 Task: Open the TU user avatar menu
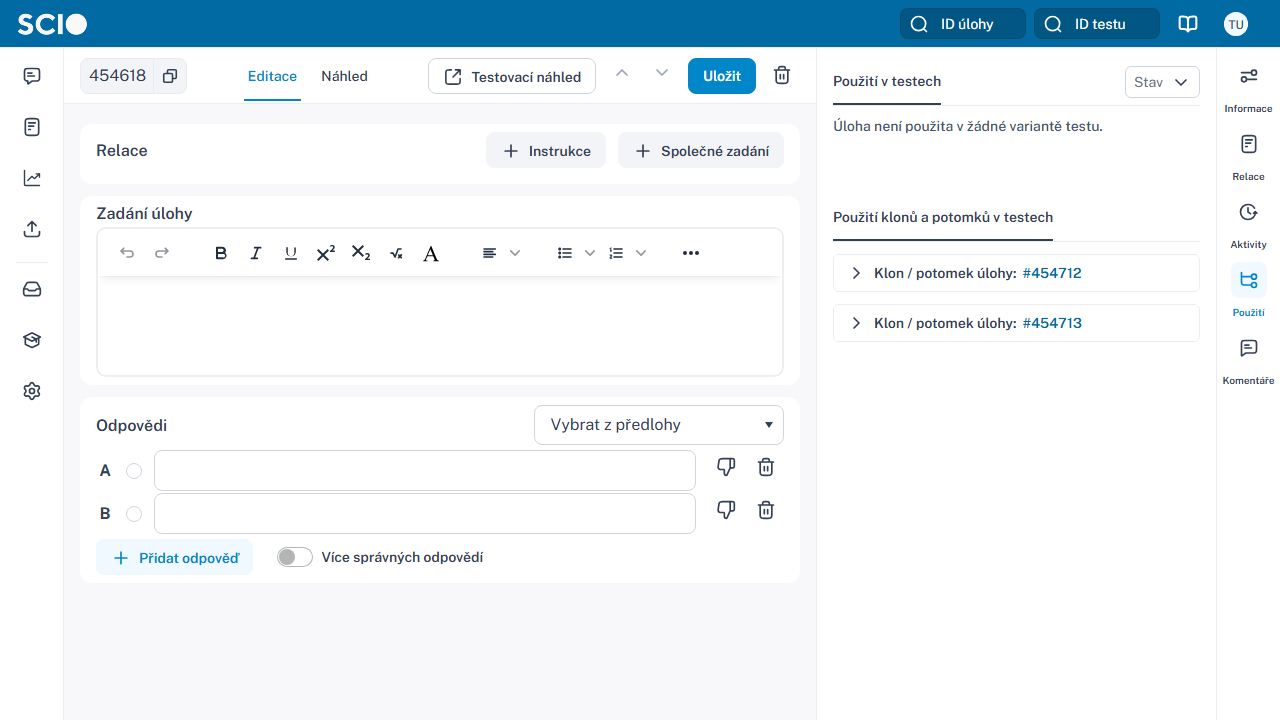[1236, 24]
